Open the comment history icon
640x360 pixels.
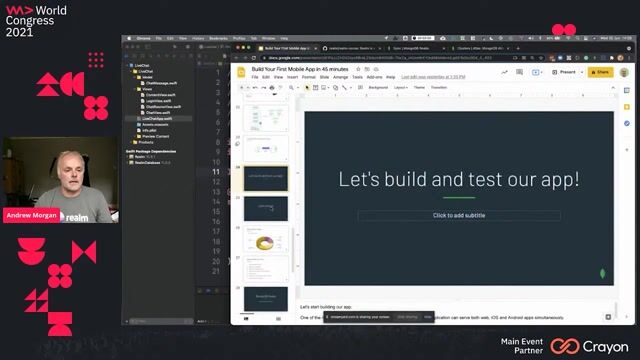pyautogui.click(x=519, y=72)
